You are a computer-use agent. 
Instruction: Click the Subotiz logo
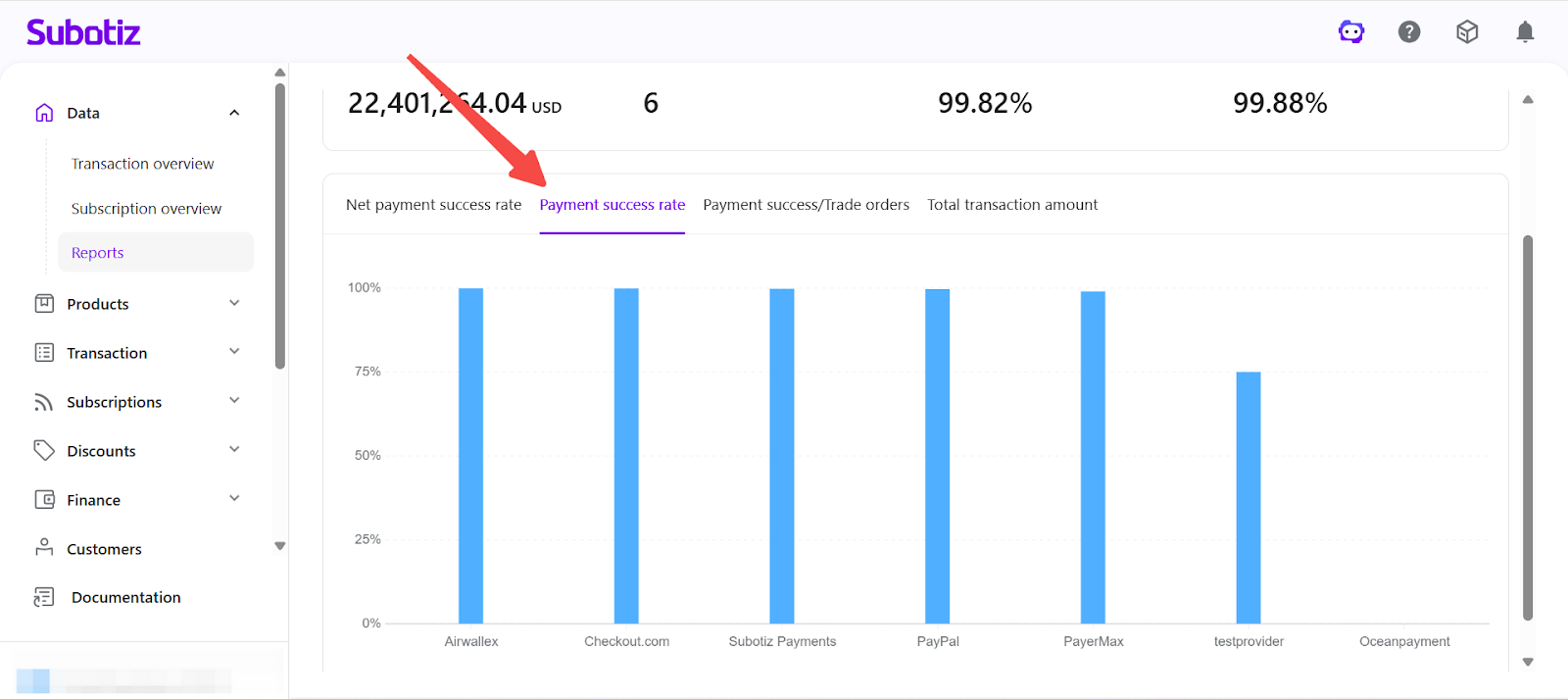pos(83,32)
